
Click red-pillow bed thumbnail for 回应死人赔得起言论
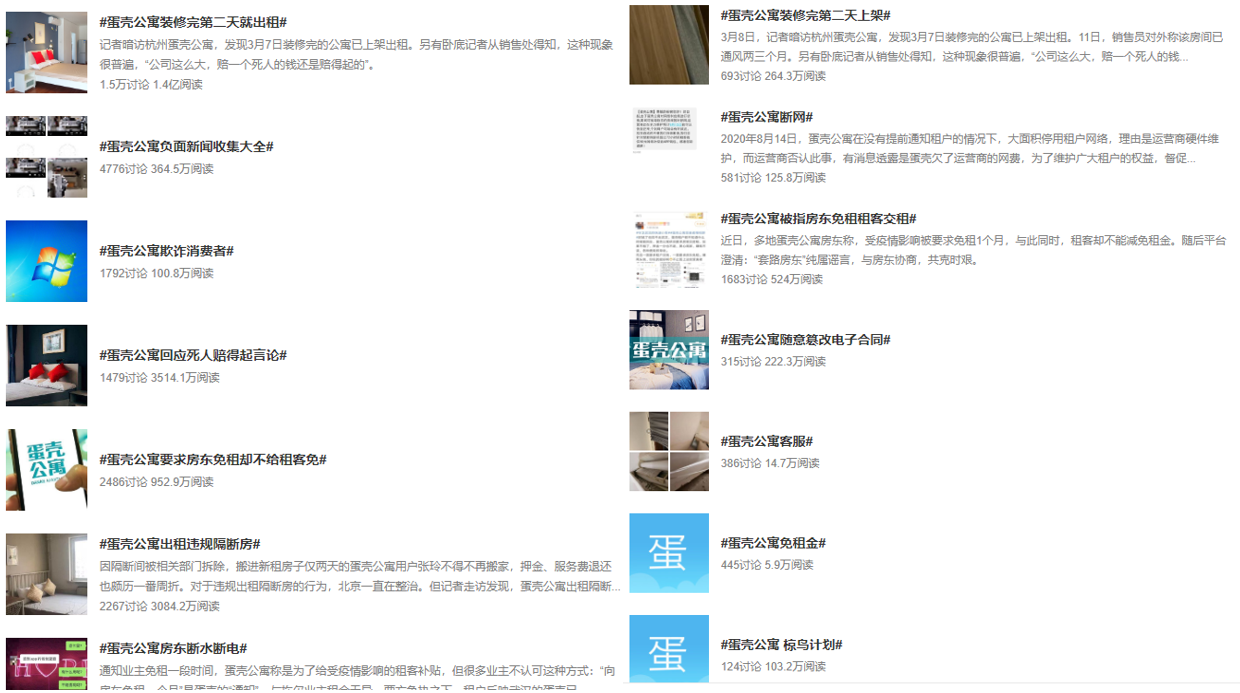46,365
